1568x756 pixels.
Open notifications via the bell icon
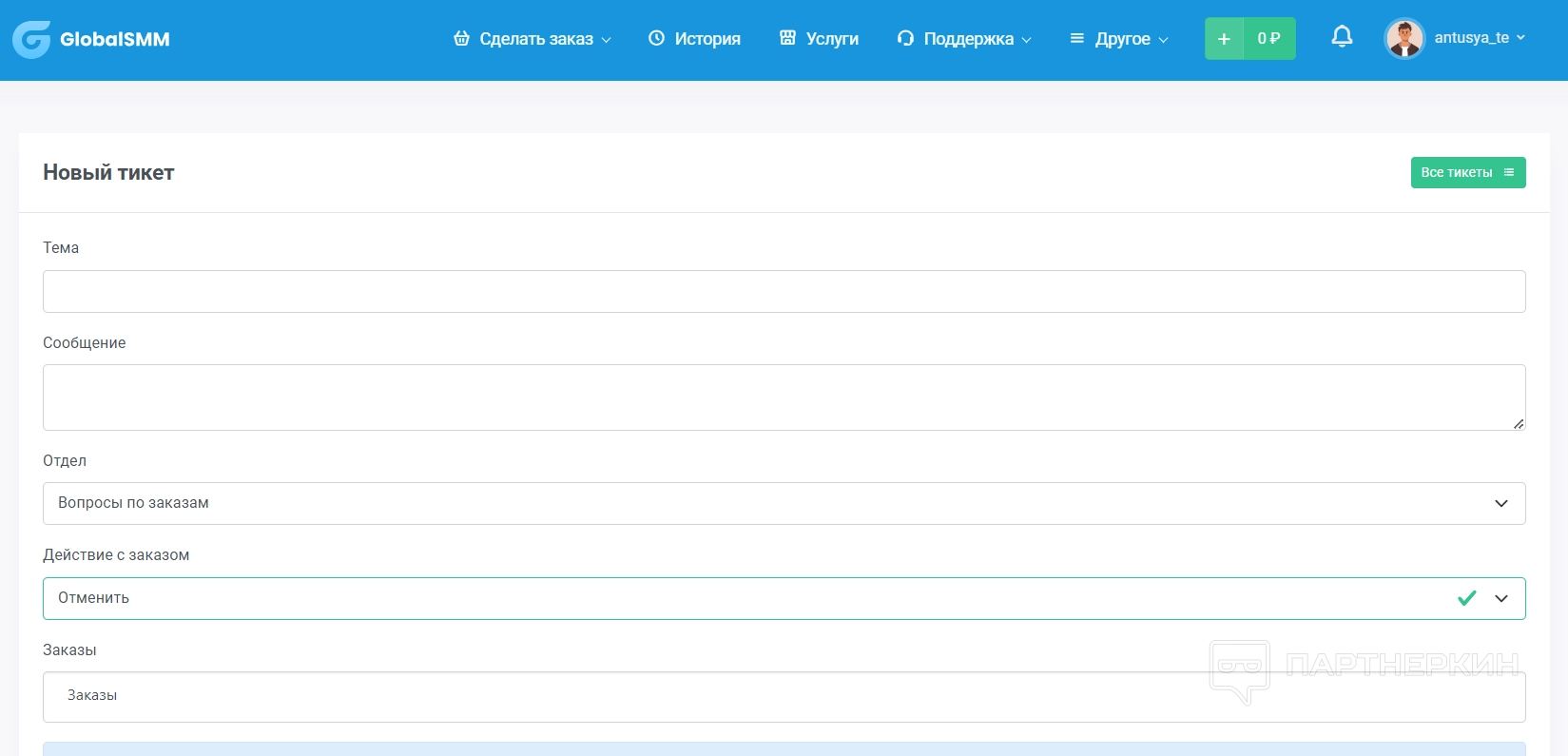tap(1342, 37)
